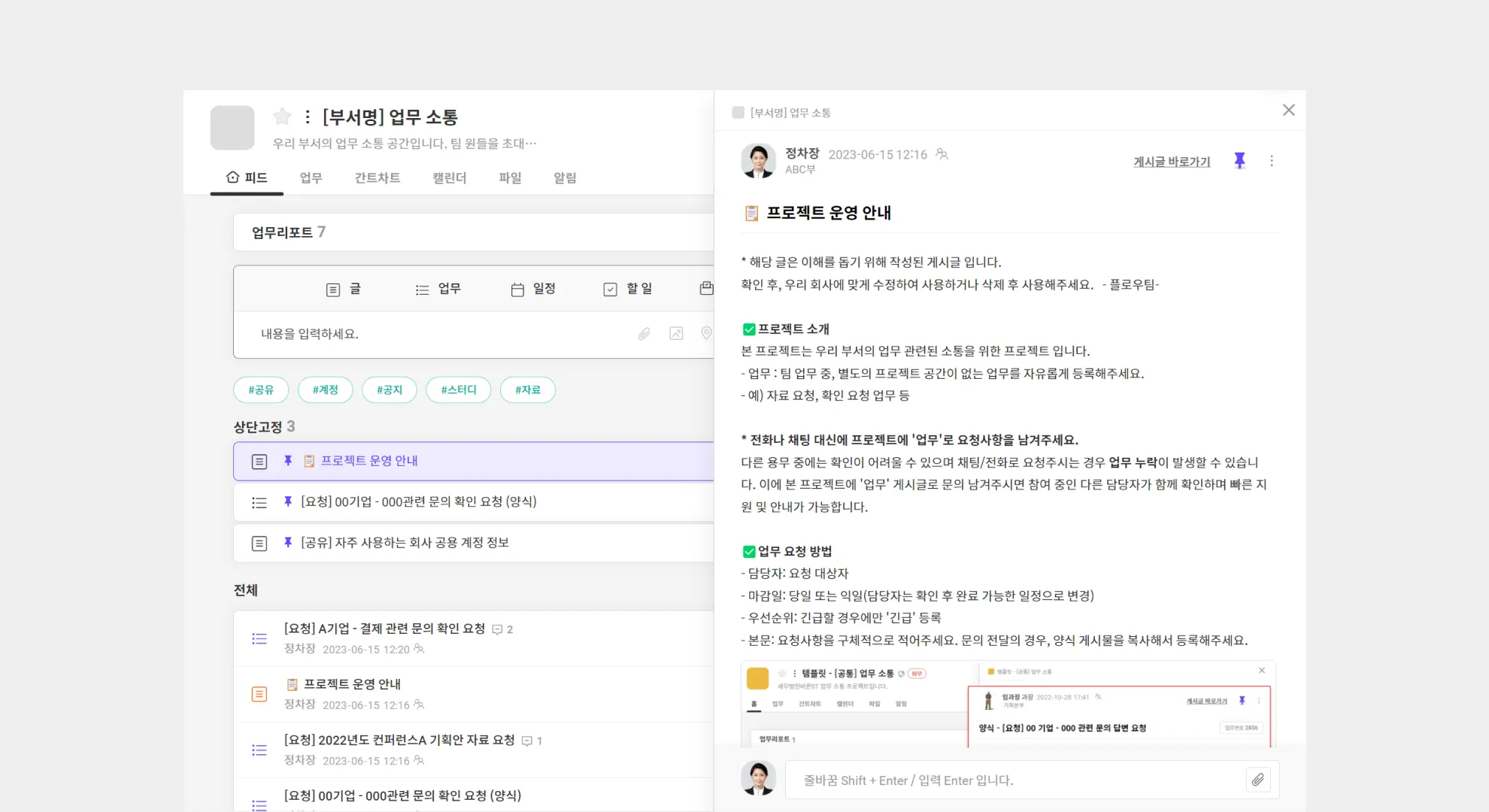Filter by #공지 hashtag

(390, 389)
